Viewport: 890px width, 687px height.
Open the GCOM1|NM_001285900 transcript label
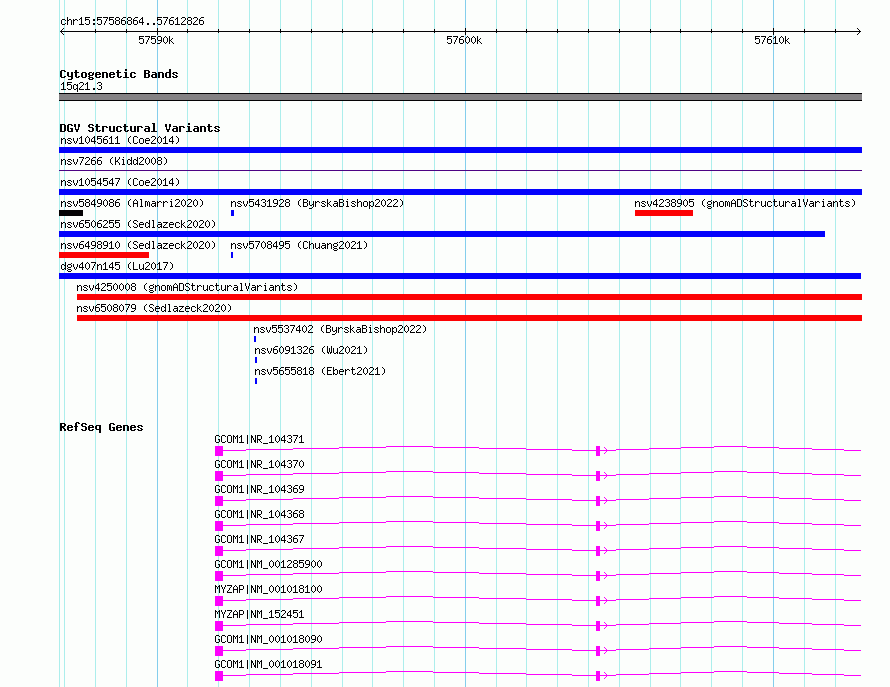pyautogui.click(x=268, y=564)
